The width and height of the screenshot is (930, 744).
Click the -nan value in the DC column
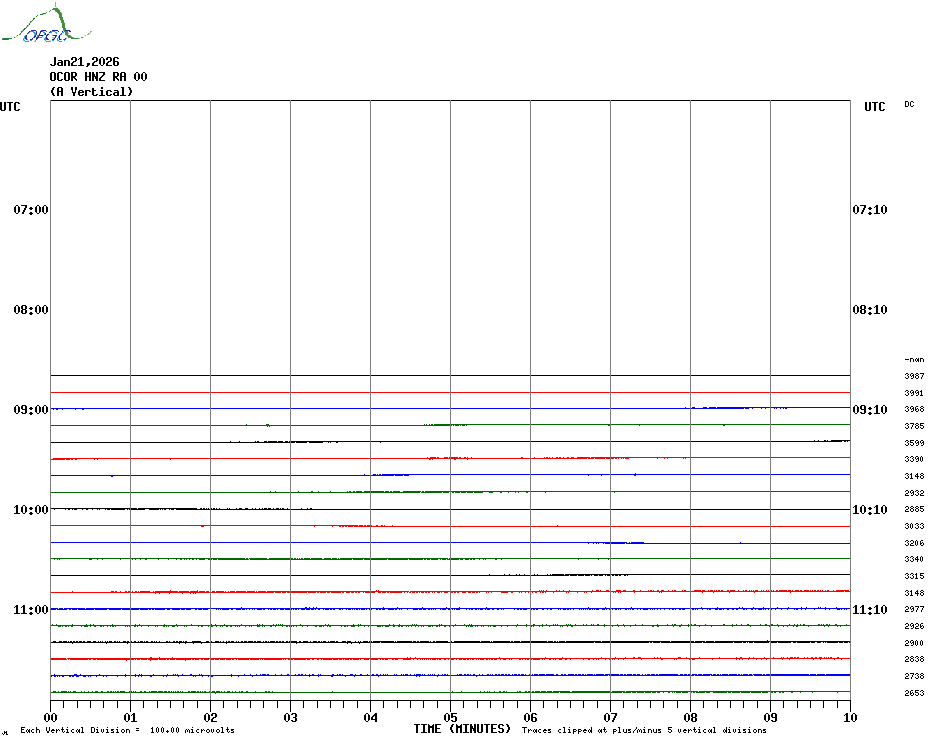(914, 359)
